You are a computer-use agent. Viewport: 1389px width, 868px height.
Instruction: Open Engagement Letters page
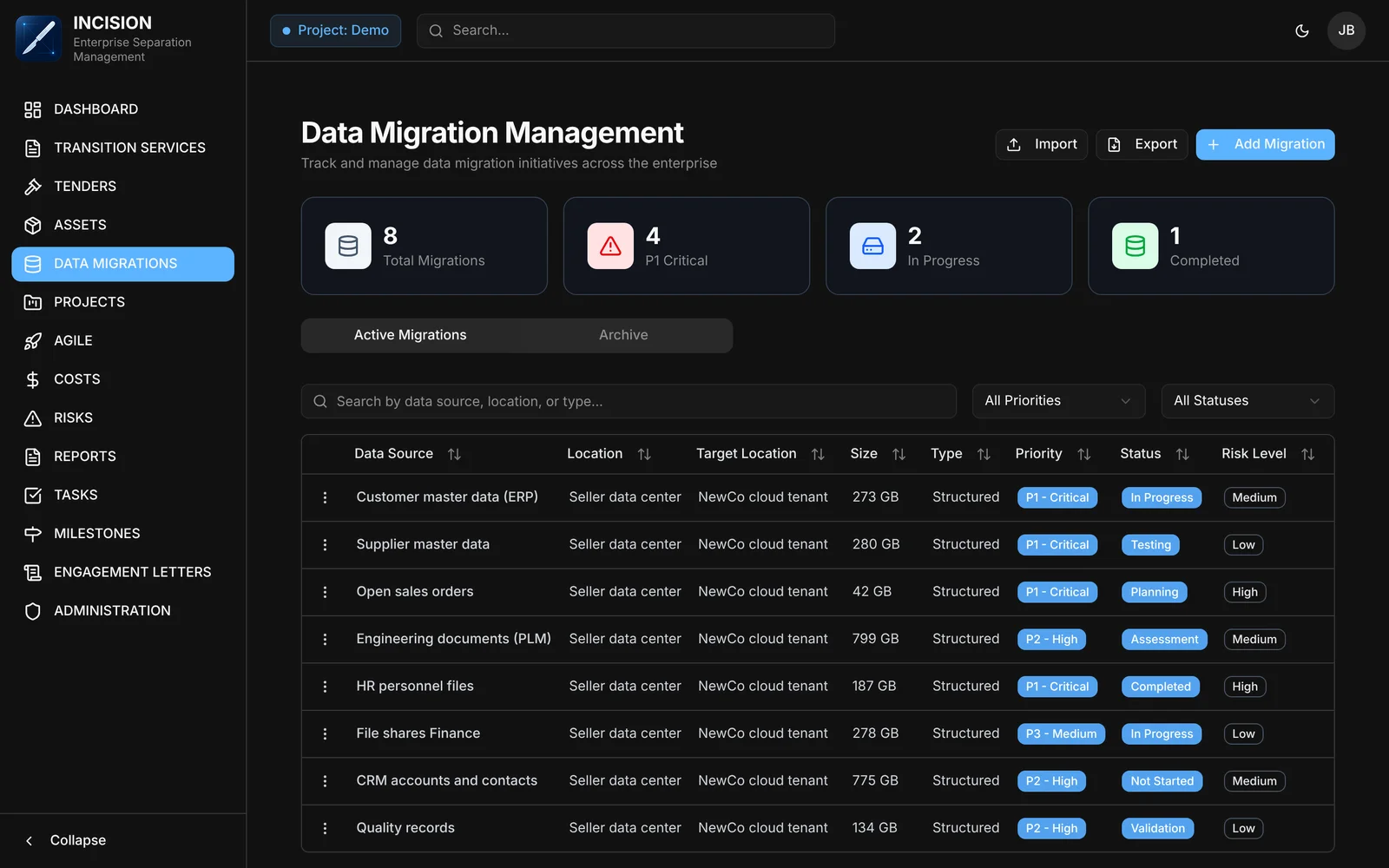[x=122, y=573]
